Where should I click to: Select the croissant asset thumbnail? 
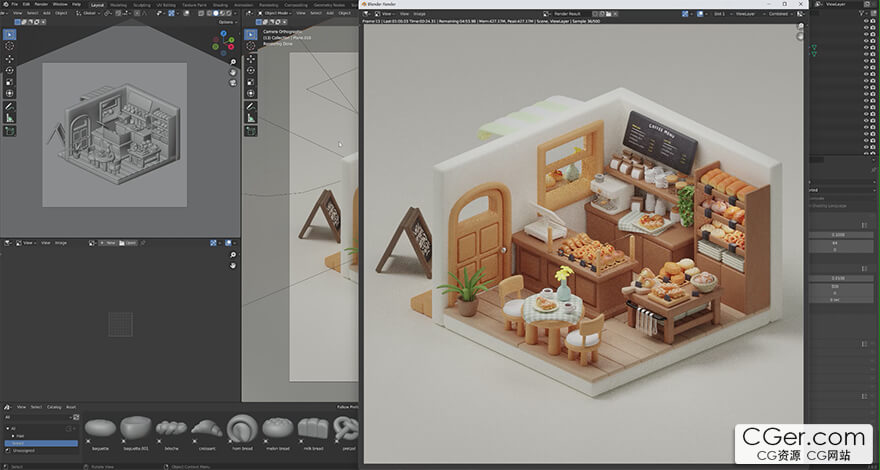pyautogui.click(x=207, y=428)
